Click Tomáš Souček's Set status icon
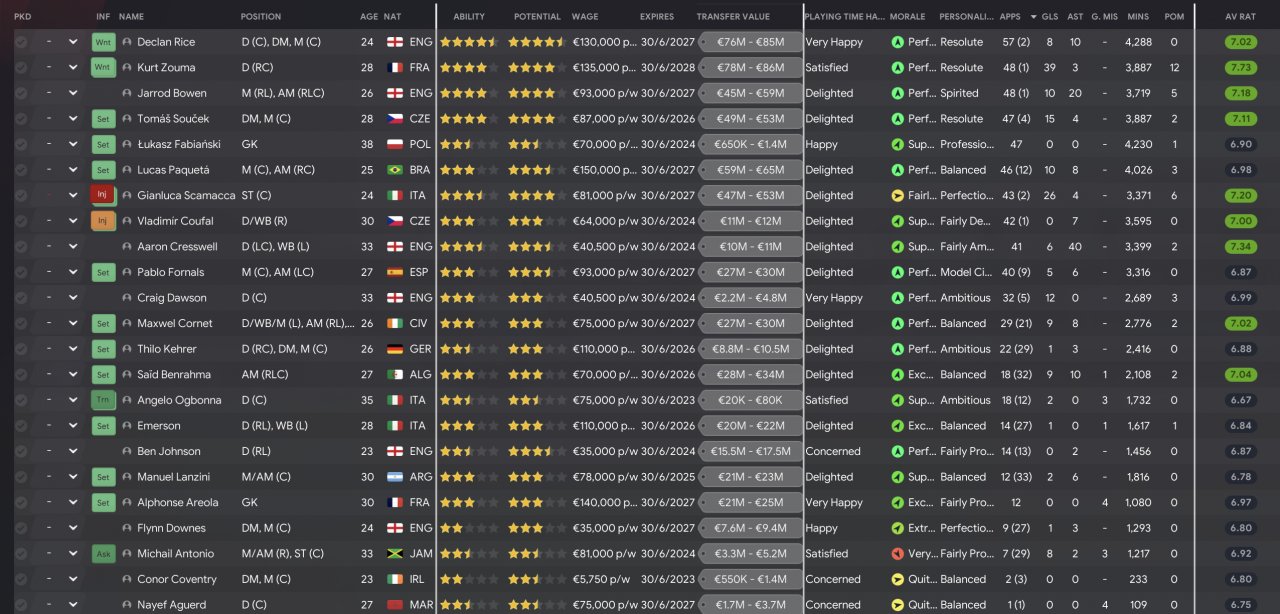This screenshot has width=1280, height=614. click(x=103, y=119)
